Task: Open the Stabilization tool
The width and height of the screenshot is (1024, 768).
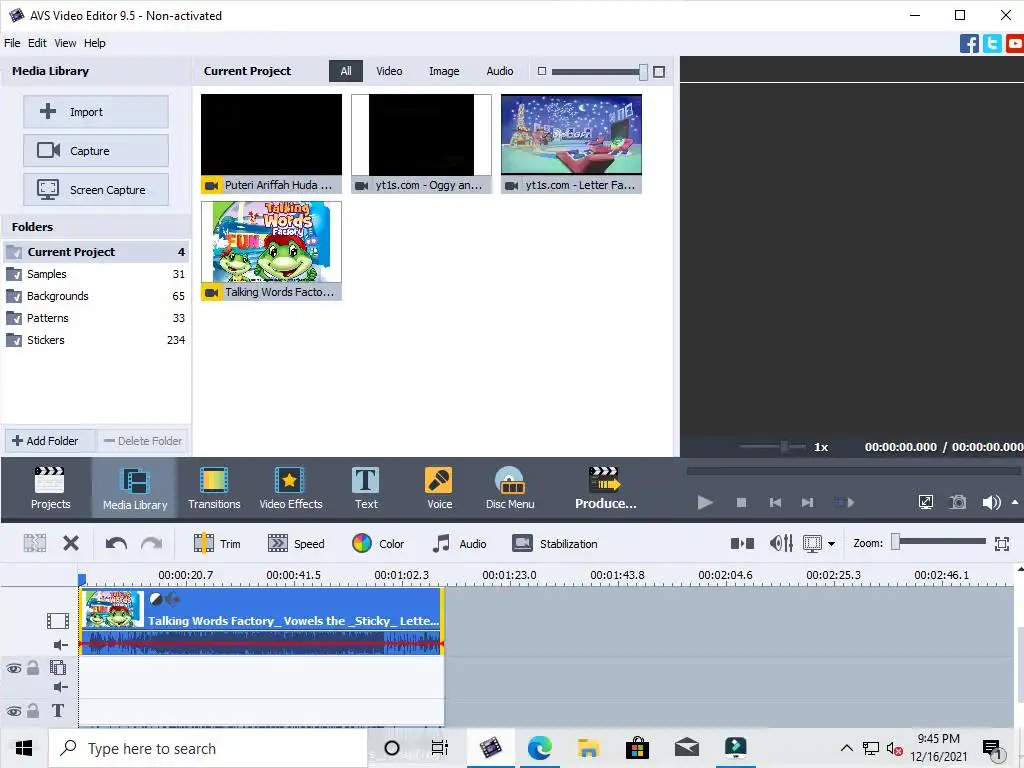Action: pyautogui.click(x=554, y=543)
